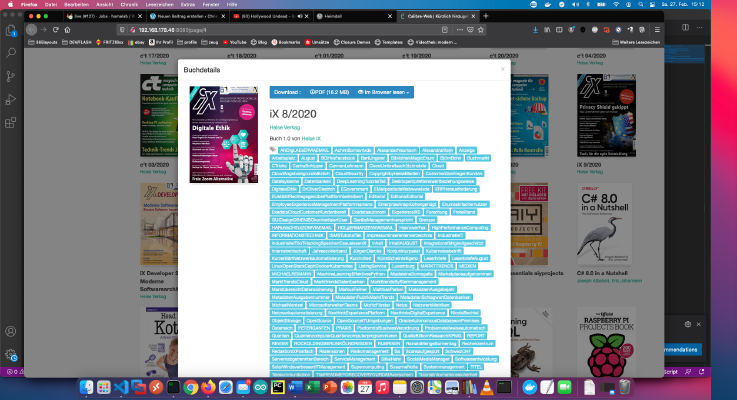Bookmark this page with star icon

coord(481,30)
